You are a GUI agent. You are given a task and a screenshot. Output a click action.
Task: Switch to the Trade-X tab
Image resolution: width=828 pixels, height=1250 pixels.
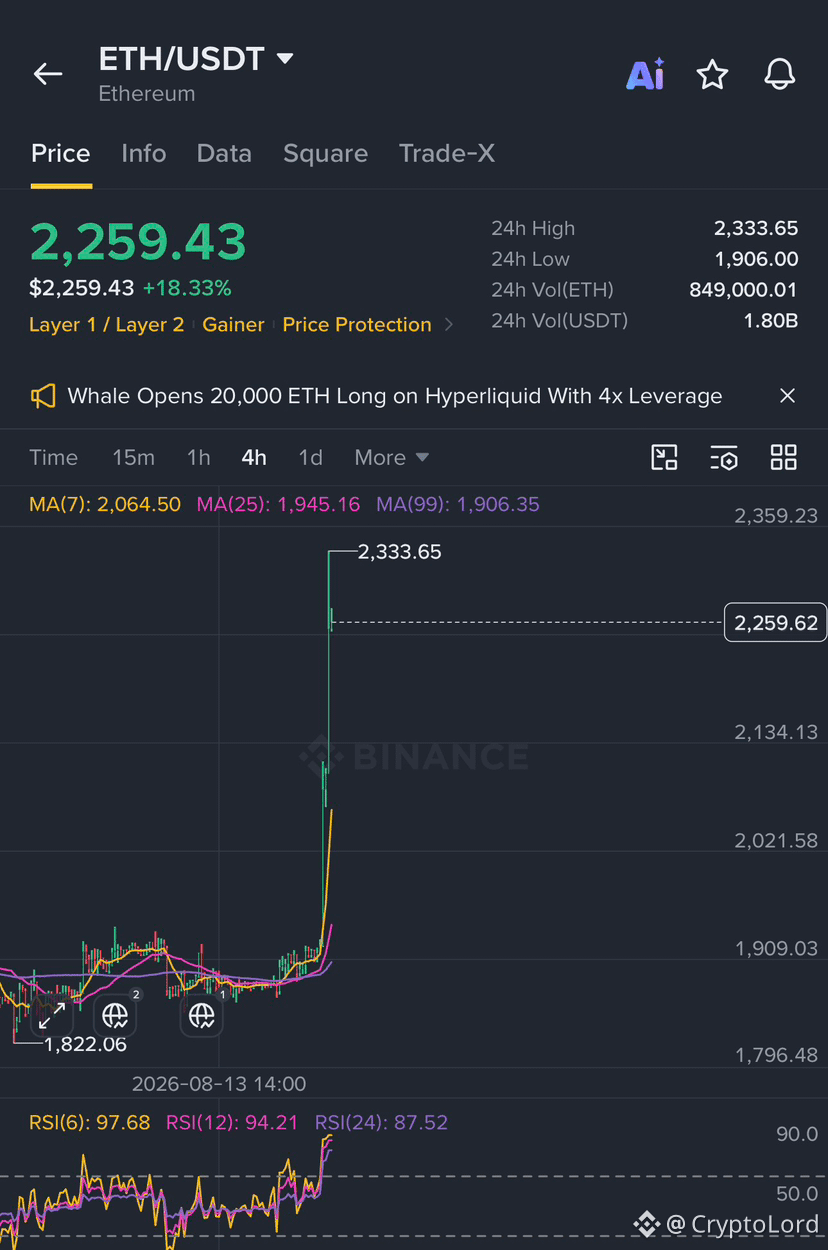447,153
